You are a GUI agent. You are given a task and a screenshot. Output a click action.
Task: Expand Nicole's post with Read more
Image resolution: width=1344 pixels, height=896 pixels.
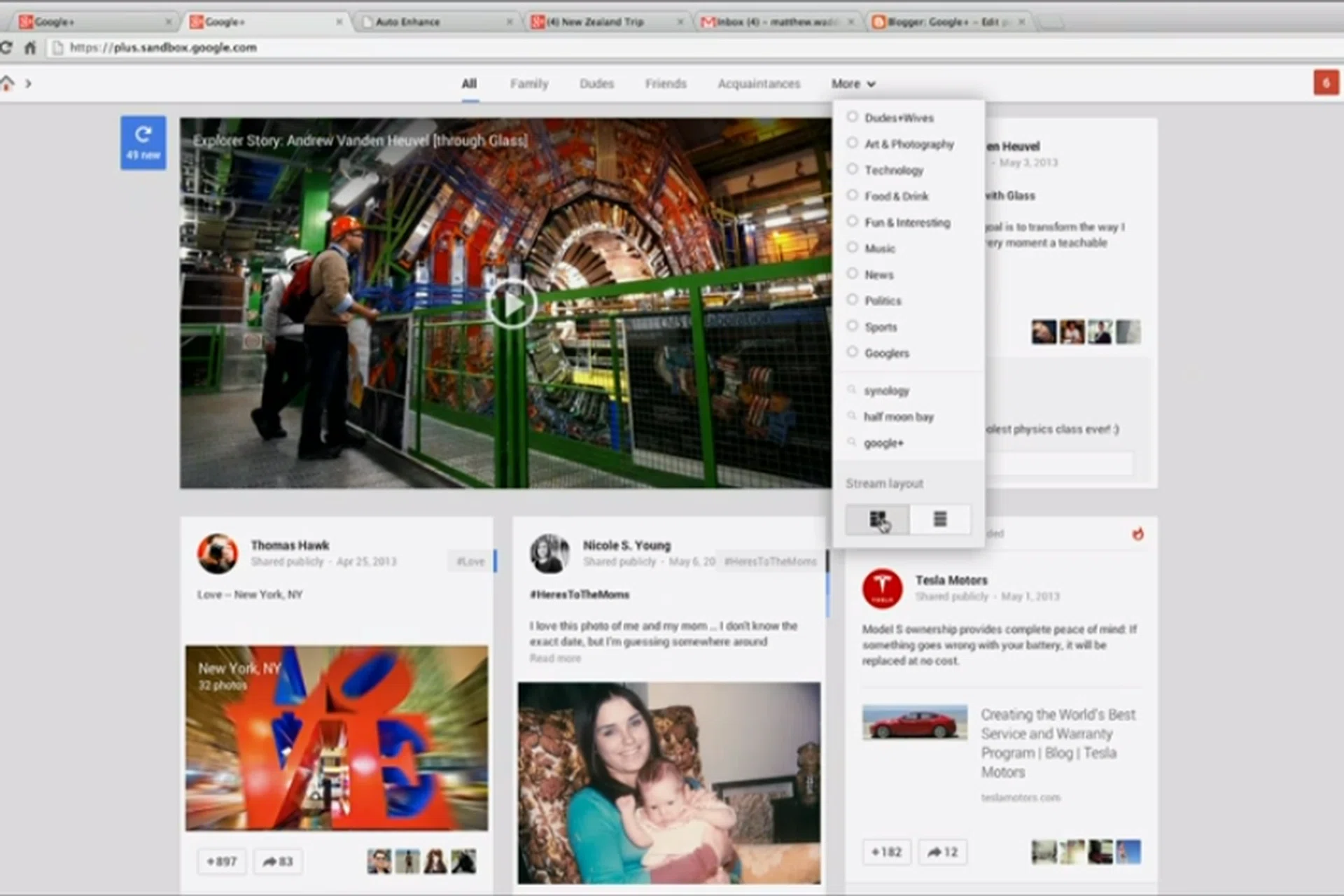coord(554,658)
